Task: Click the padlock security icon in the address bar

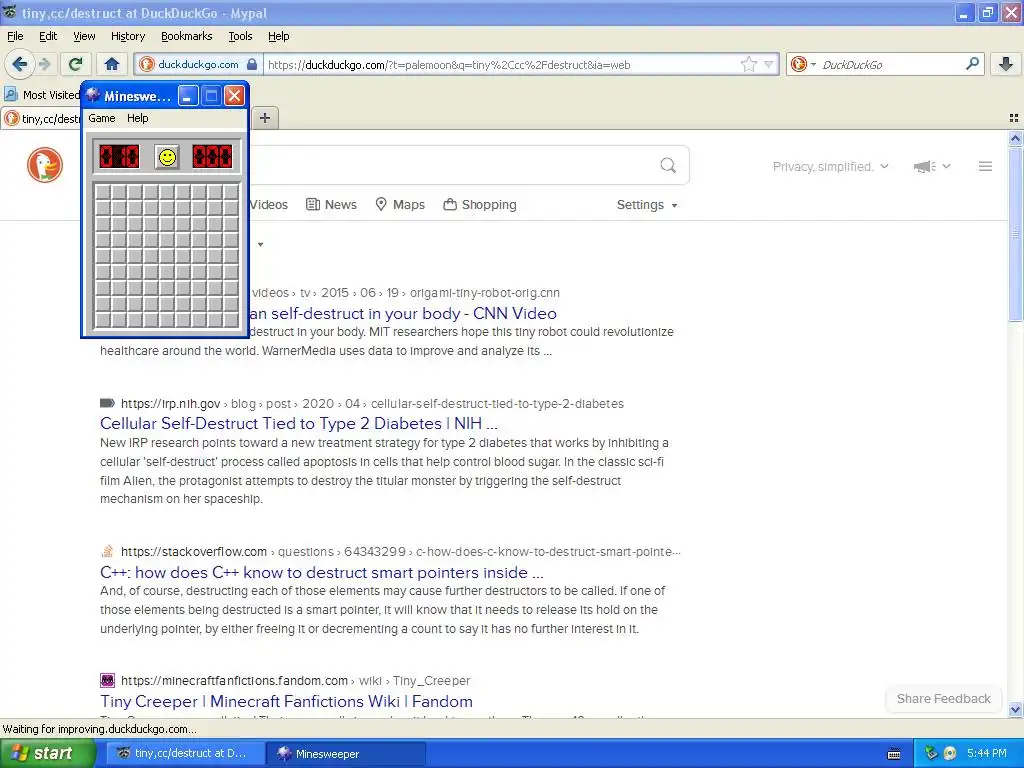Action: (x=252, y=64)
